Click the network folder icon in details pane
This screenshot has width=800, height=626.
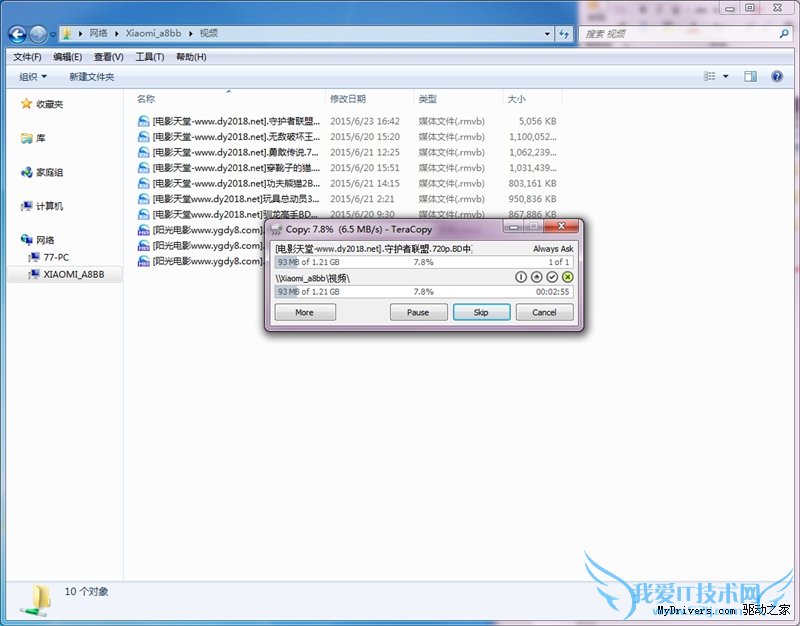(37, 600)
